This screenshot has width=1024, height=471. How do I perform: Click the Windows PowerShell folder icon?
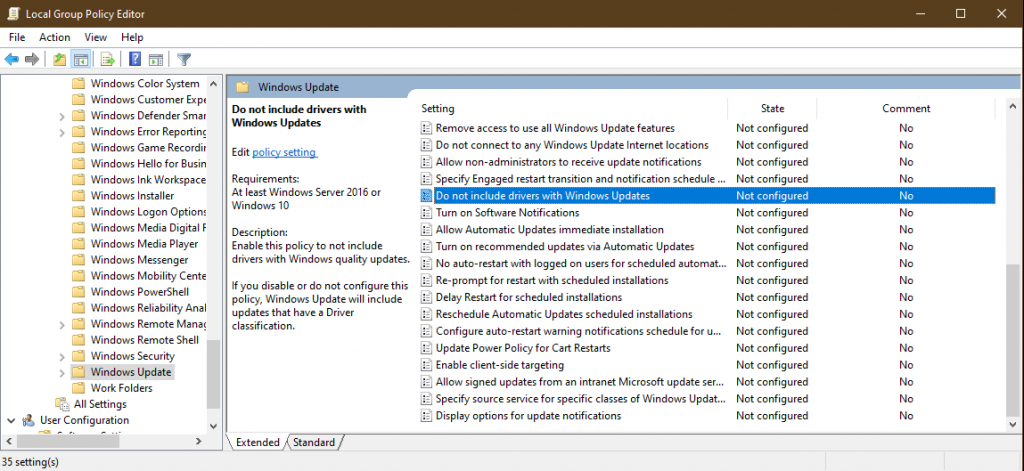[78, 292]
